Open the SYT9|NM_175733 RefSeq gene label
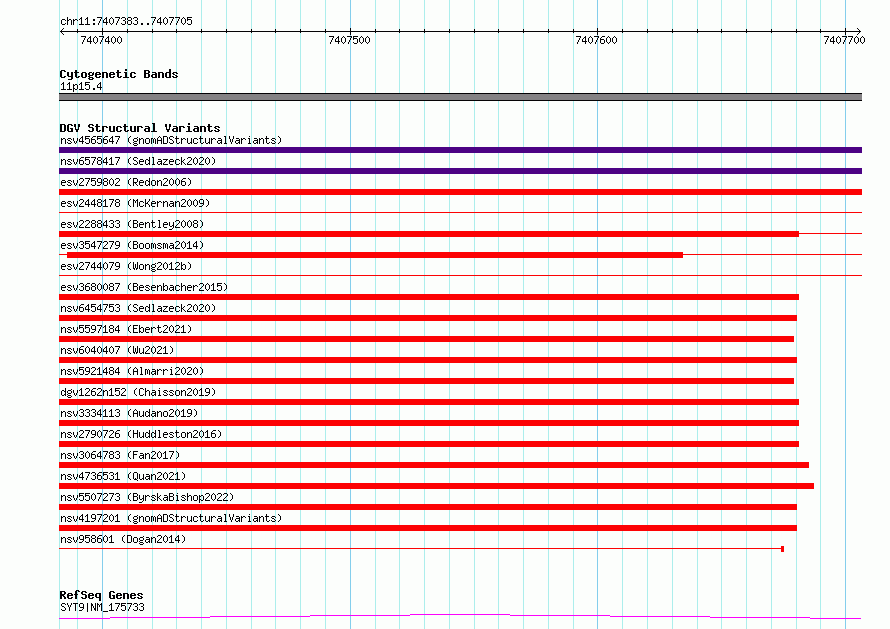This screenshot has width=890, height=629. pos(102,607)
